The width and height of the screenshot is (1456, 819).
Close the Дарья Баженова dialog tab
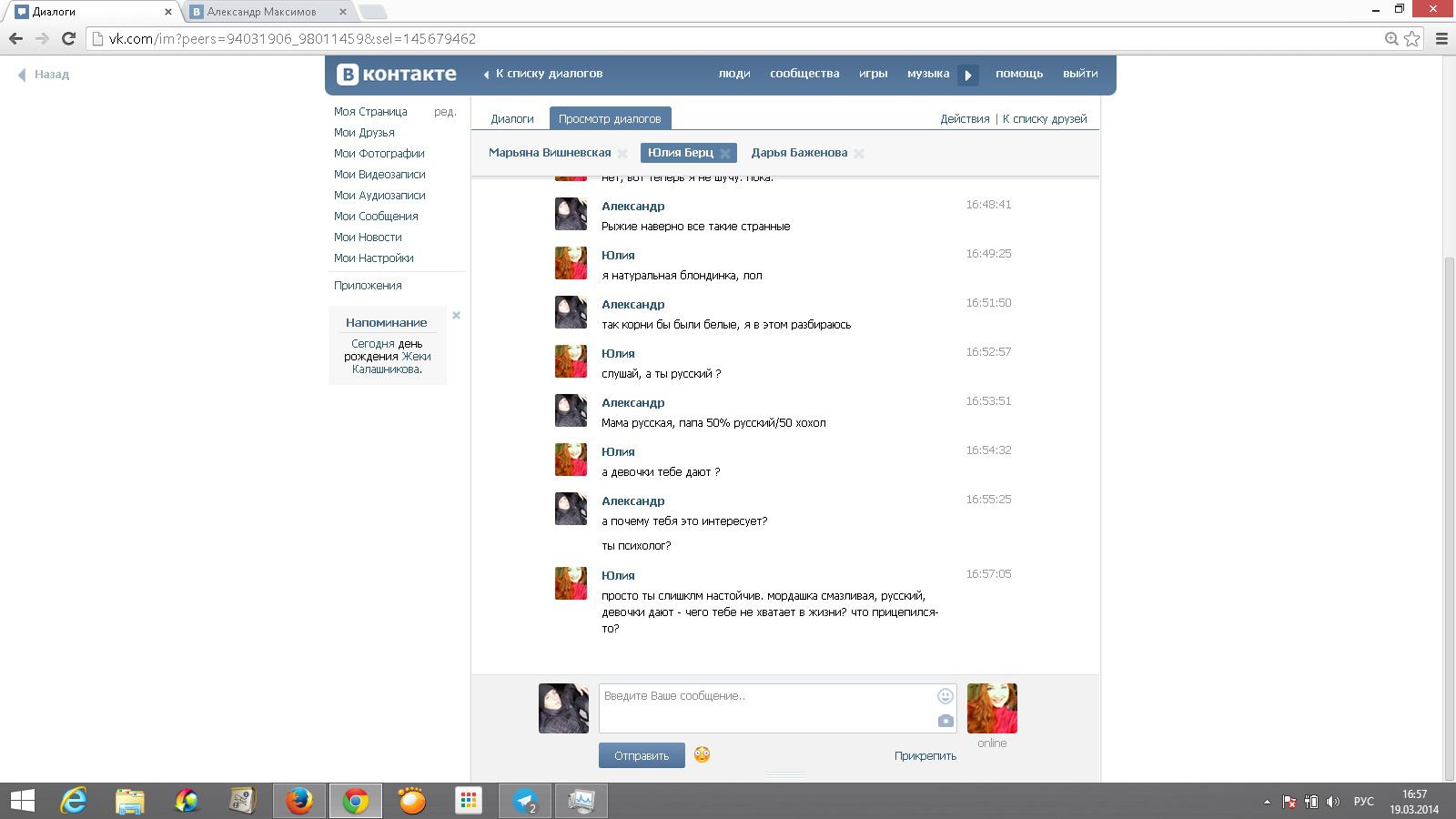[859, 154]
